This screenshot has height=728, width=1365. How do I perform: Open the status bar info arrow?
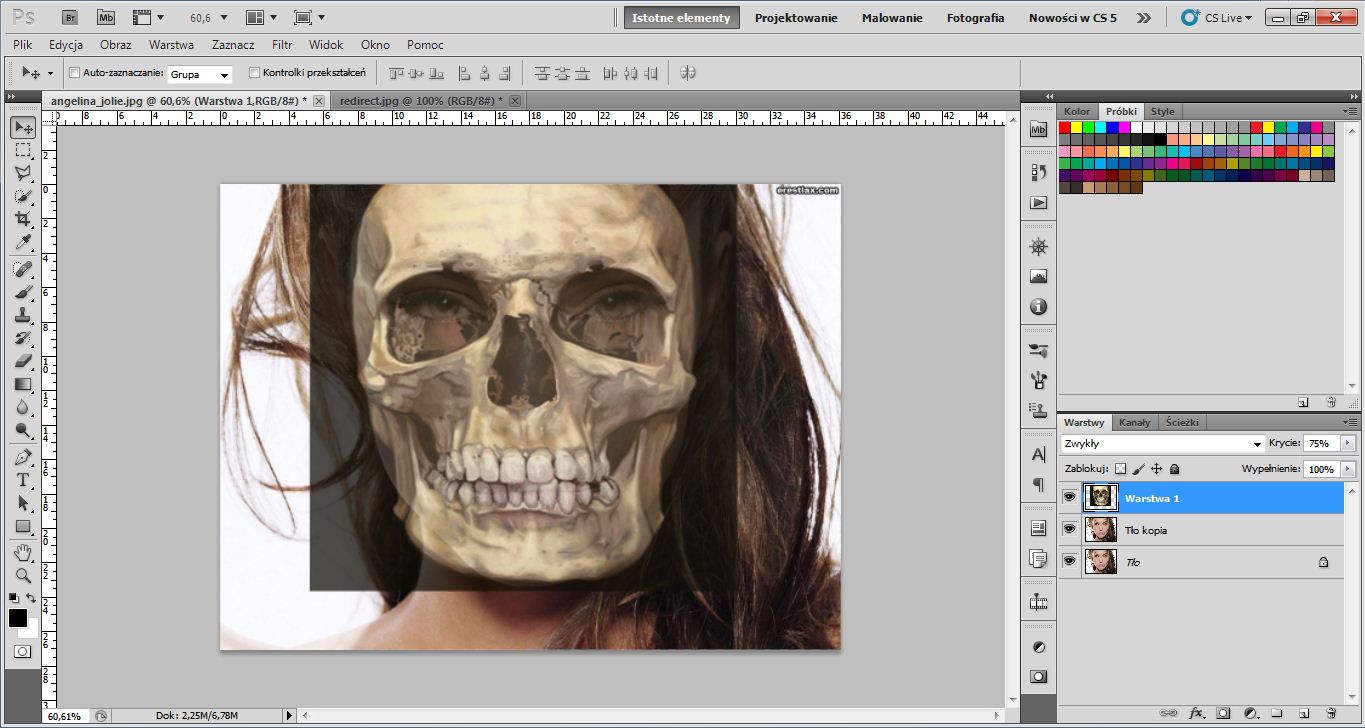290,715
